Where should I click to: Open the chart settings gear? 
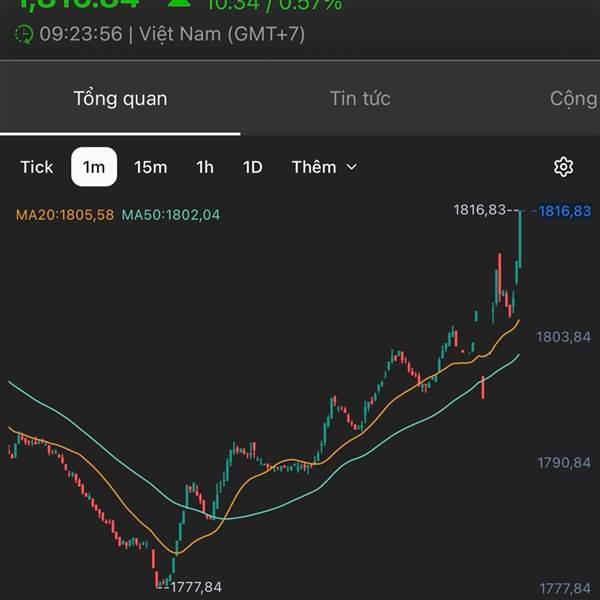pyautogui.click(x=563, y=167)
